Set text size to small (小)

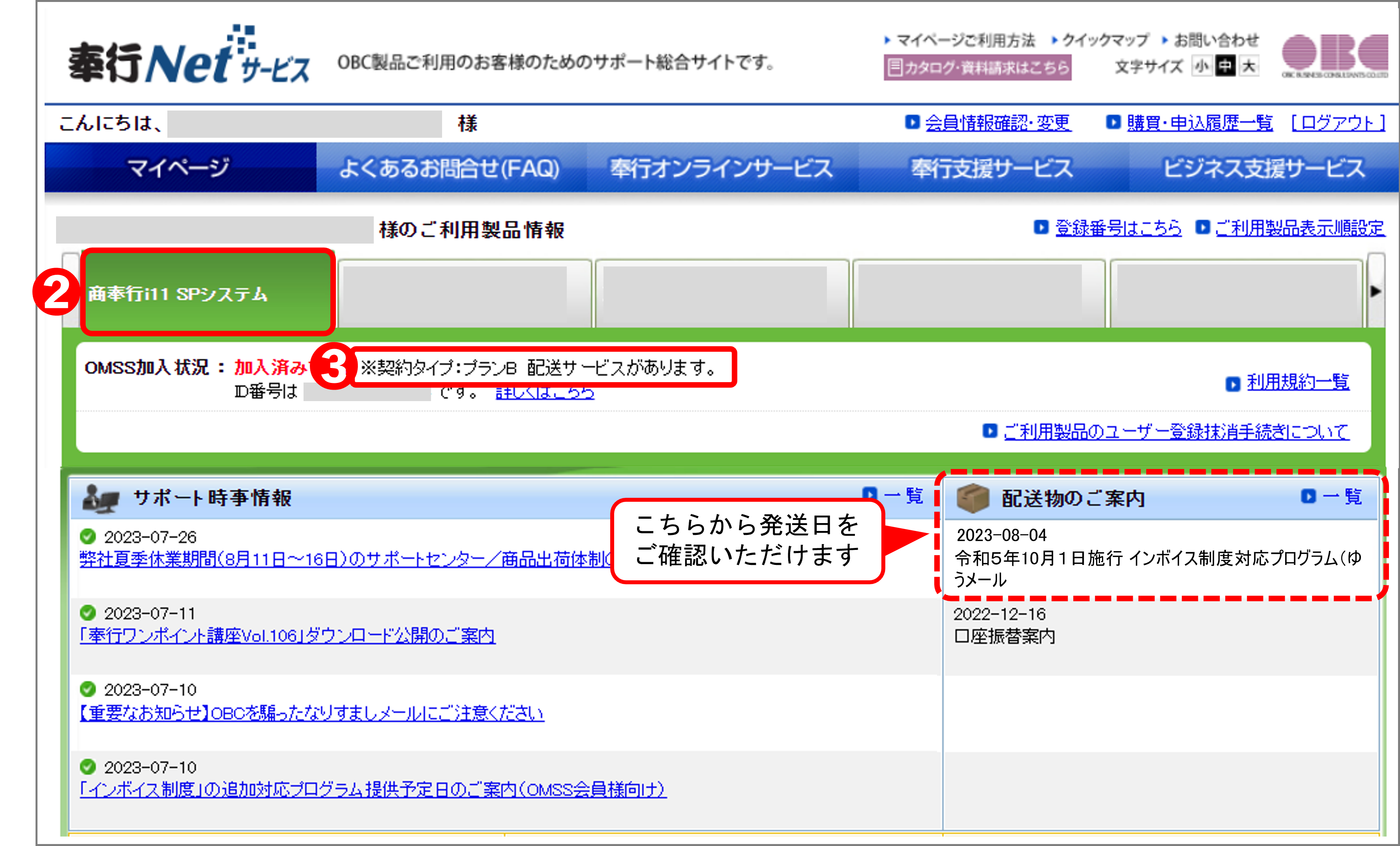[x=1202, y=66]
